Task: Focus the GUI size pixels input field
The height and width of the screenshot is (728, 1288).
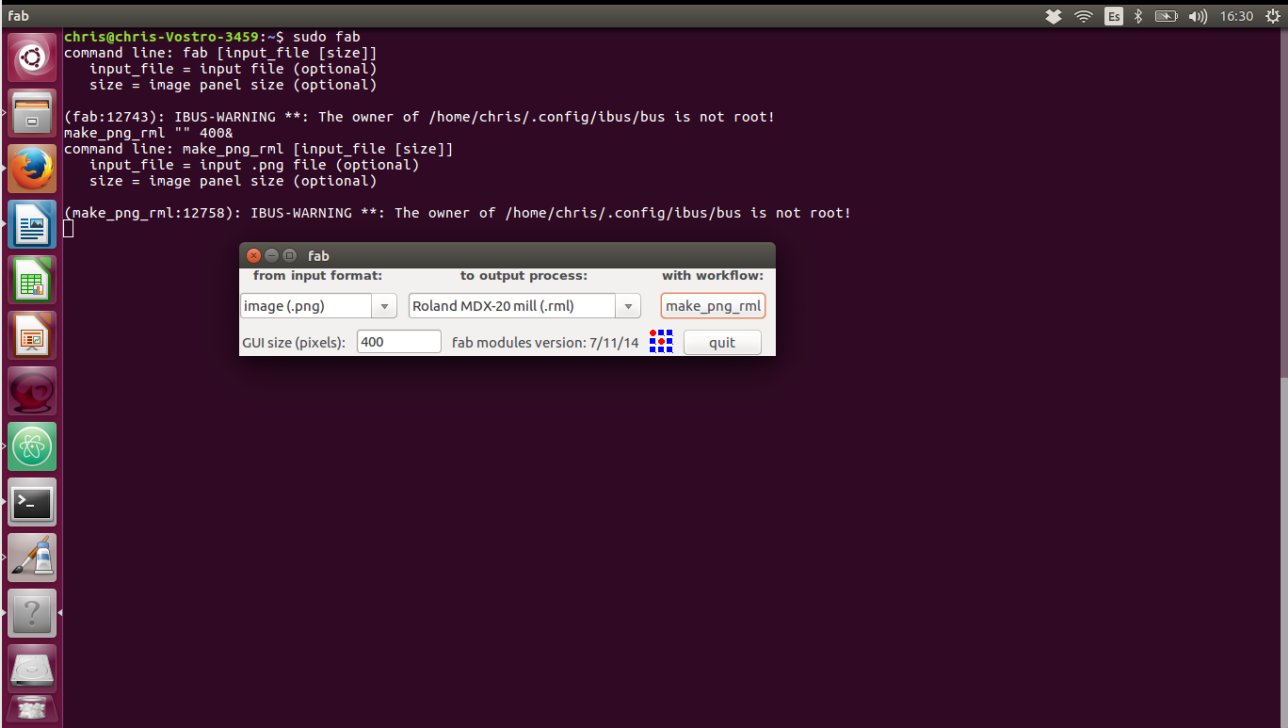Action: click(399, 341)
